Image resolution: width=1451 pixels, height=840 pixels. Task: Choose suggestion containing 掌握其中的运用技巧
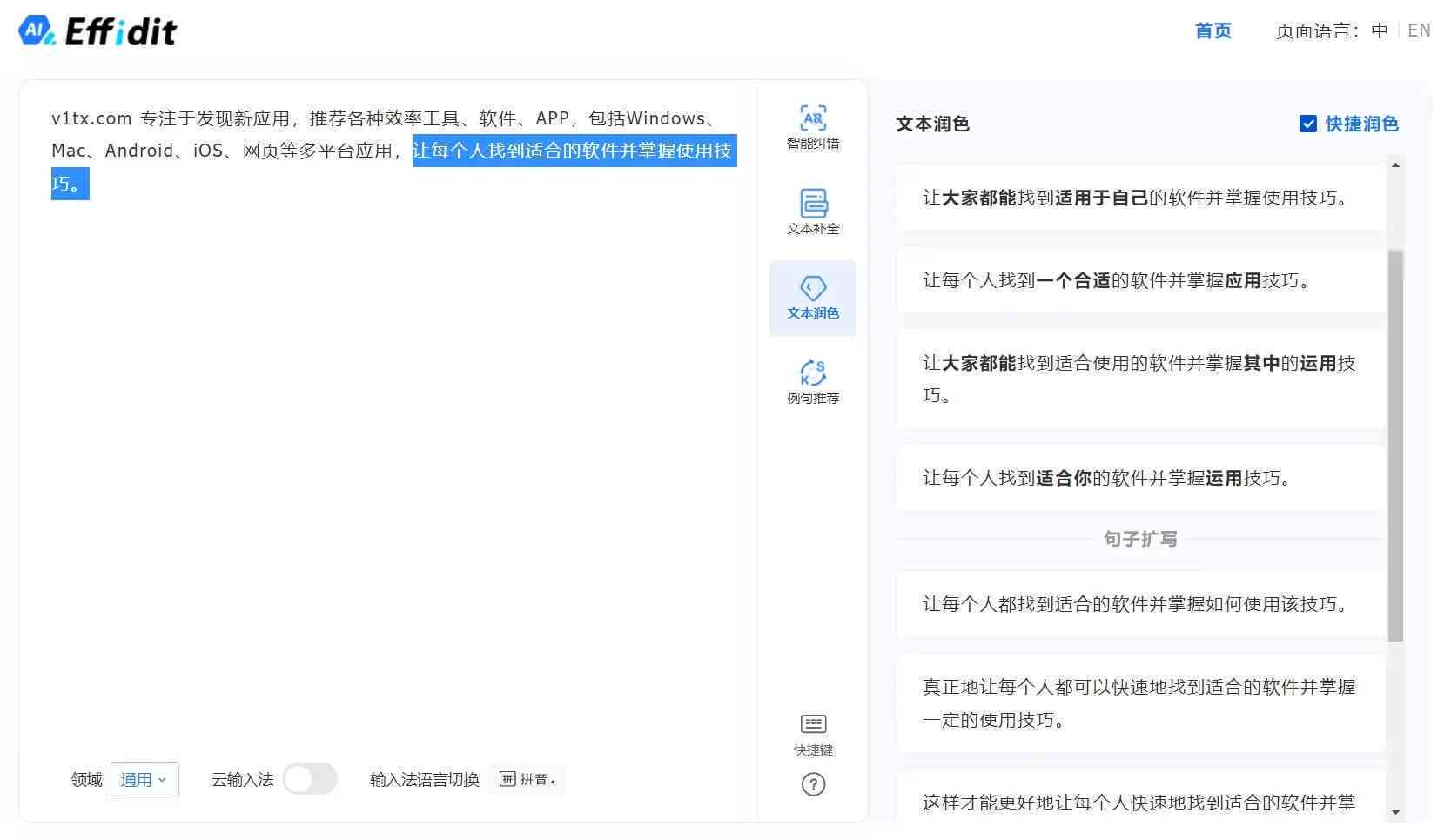pos(1140,379)
